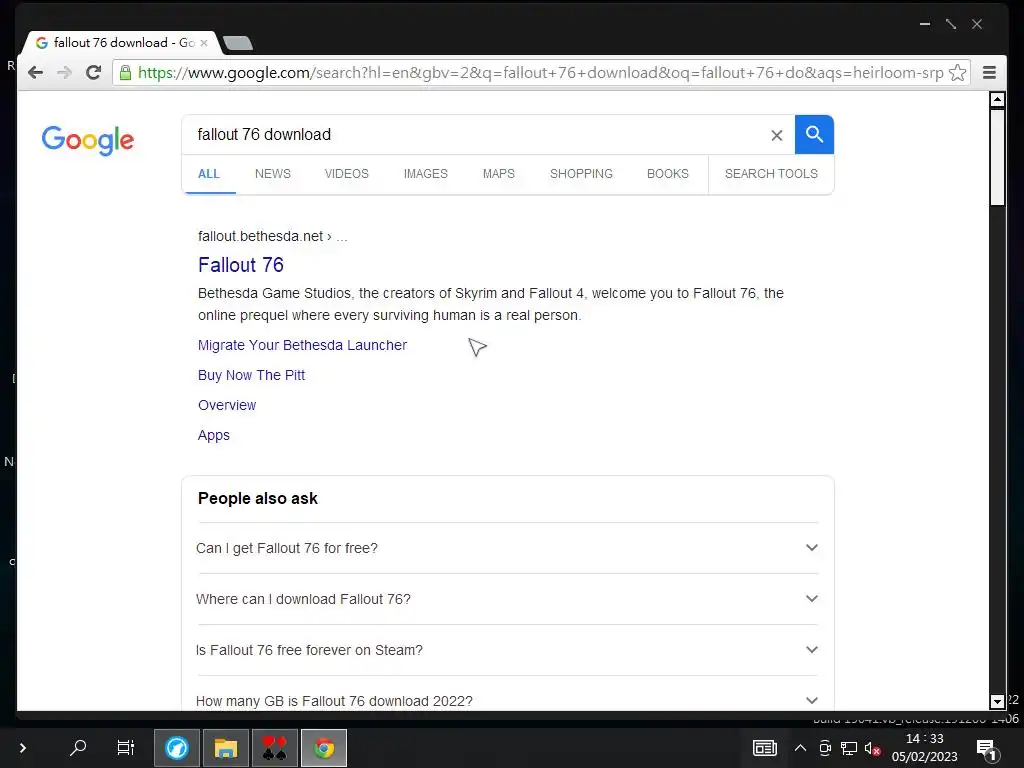Viewport: 1024px width, 768px height.
Task: Open the Apps sitelink
Action: point(214,435)
